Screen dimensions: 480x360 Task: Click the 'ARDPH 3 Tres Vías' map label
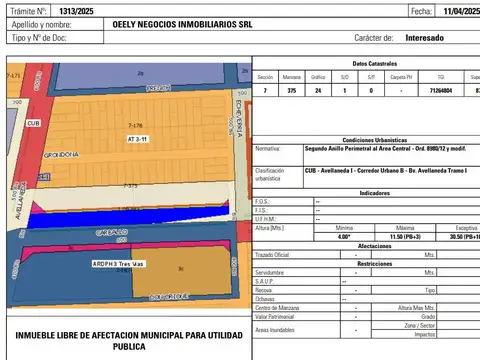click(x=118, y=264)
